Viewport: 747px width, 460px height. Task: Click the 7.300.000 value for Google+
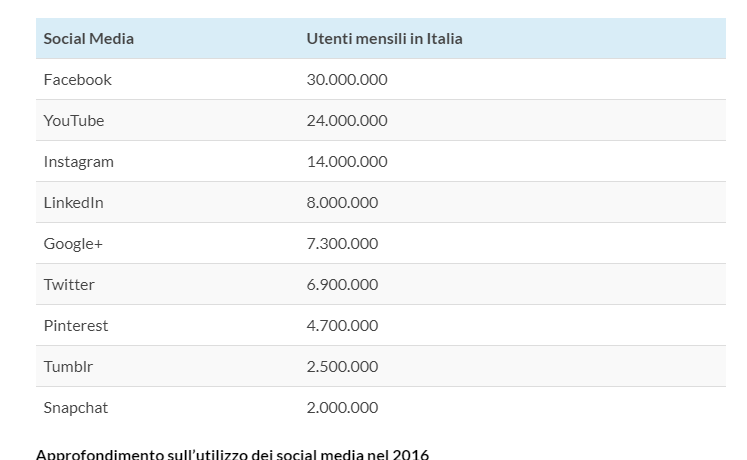coord(342,244)
